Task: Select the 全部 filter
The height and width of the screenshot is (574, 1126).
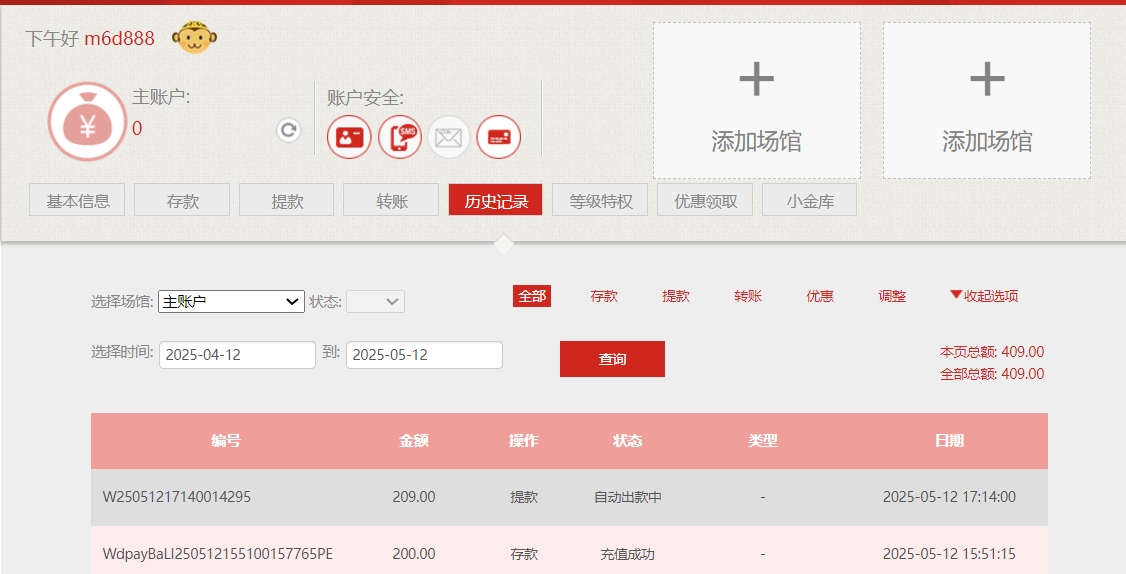Action: click(x=532, y=296)
